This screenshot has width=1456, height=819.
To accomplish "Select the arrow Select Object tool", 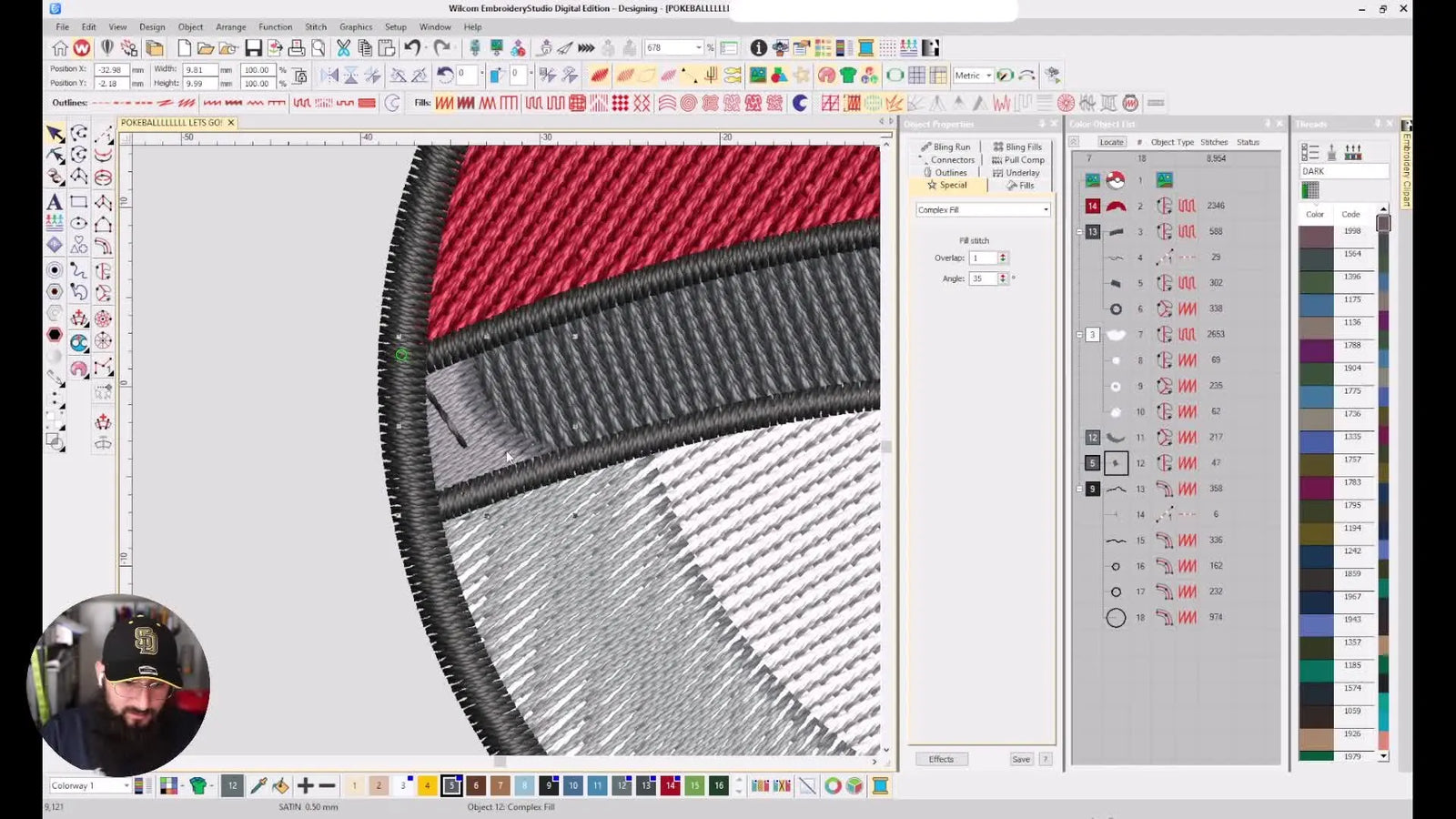I will pos(55,133).
